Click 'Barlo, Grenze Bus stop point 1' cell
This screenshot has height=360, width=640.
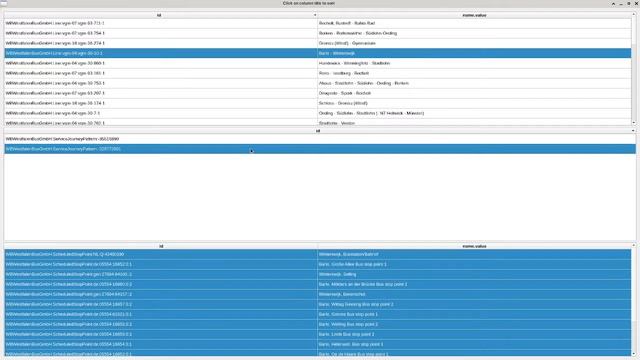click(474, 314)
